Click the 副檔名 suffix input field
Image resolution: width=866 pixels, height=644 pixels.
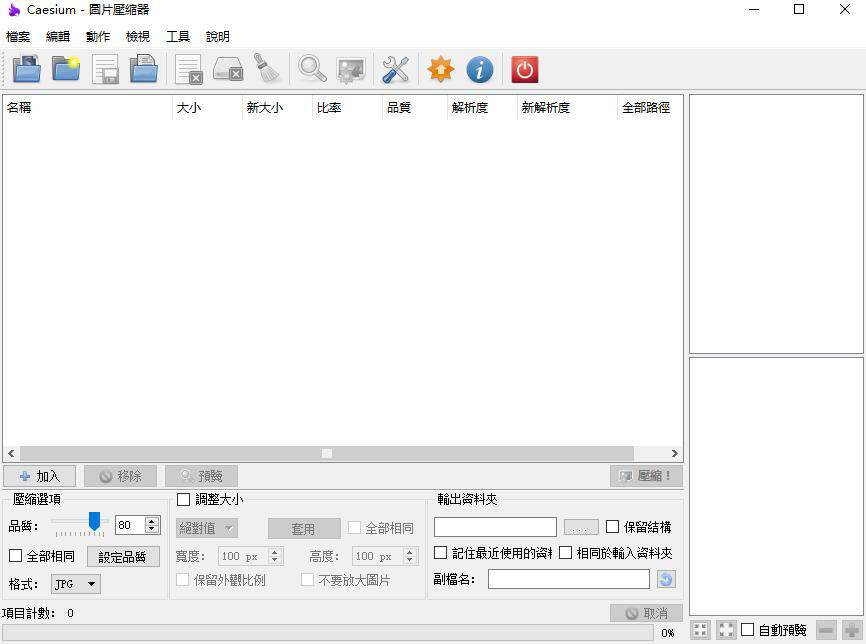pos(569,579)
